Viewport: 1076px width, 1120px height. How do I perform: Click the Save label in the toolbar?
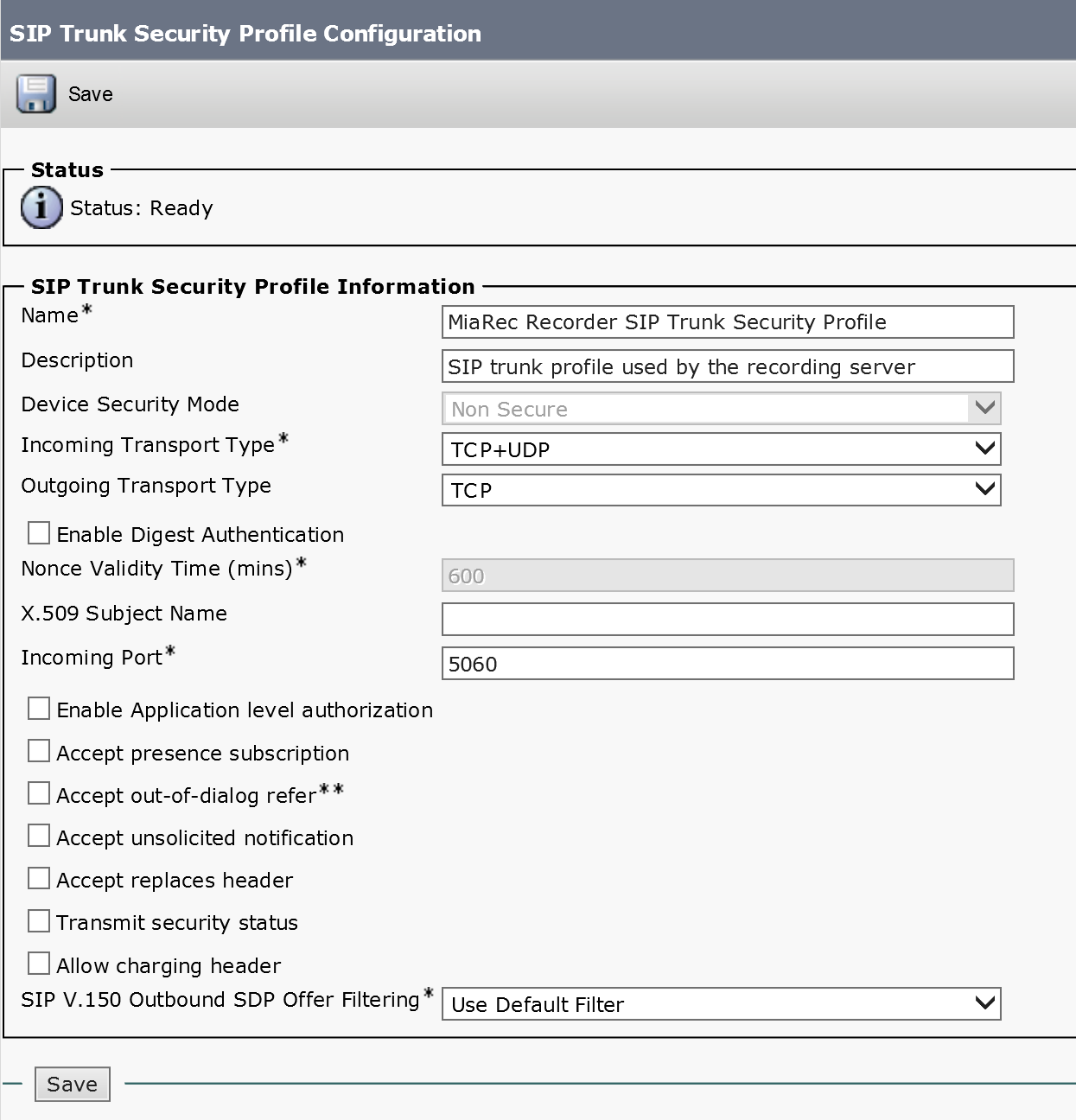click(x=91, y=94)
